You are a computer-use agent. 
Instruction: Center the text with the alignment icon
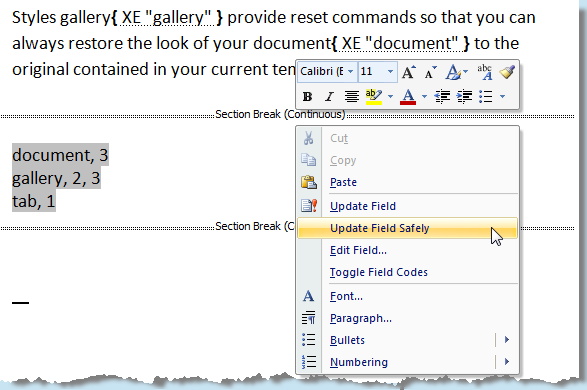(352, 97)
